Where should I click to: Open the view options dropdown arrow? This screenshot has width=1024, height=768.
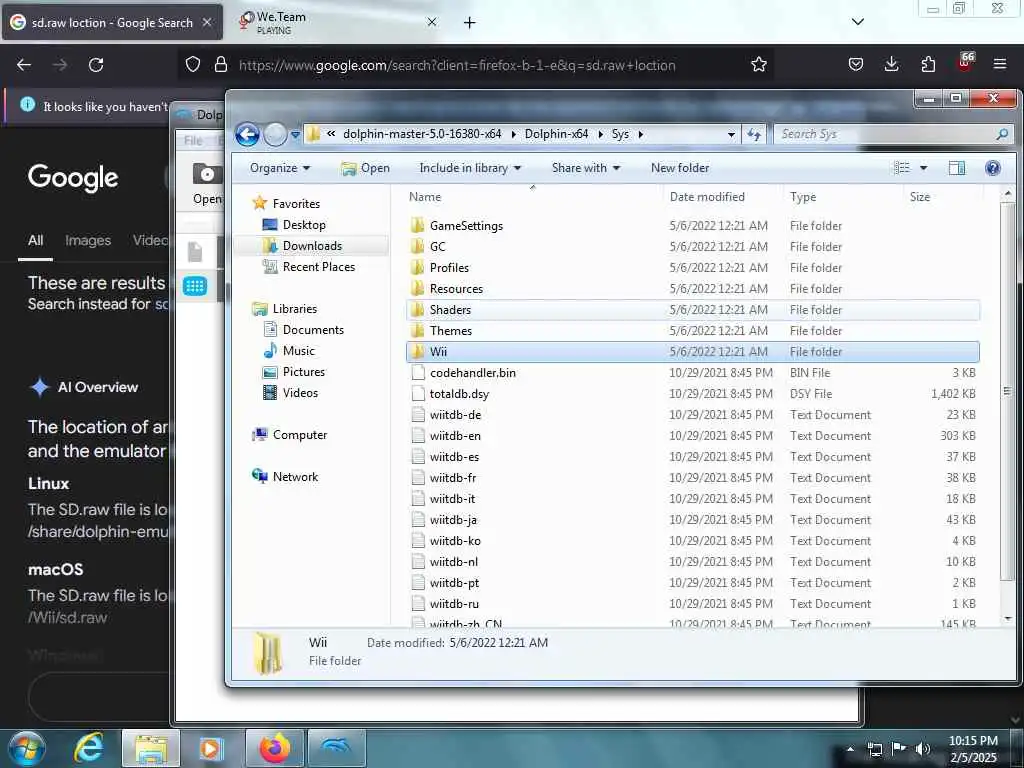(x=923, y=168)
